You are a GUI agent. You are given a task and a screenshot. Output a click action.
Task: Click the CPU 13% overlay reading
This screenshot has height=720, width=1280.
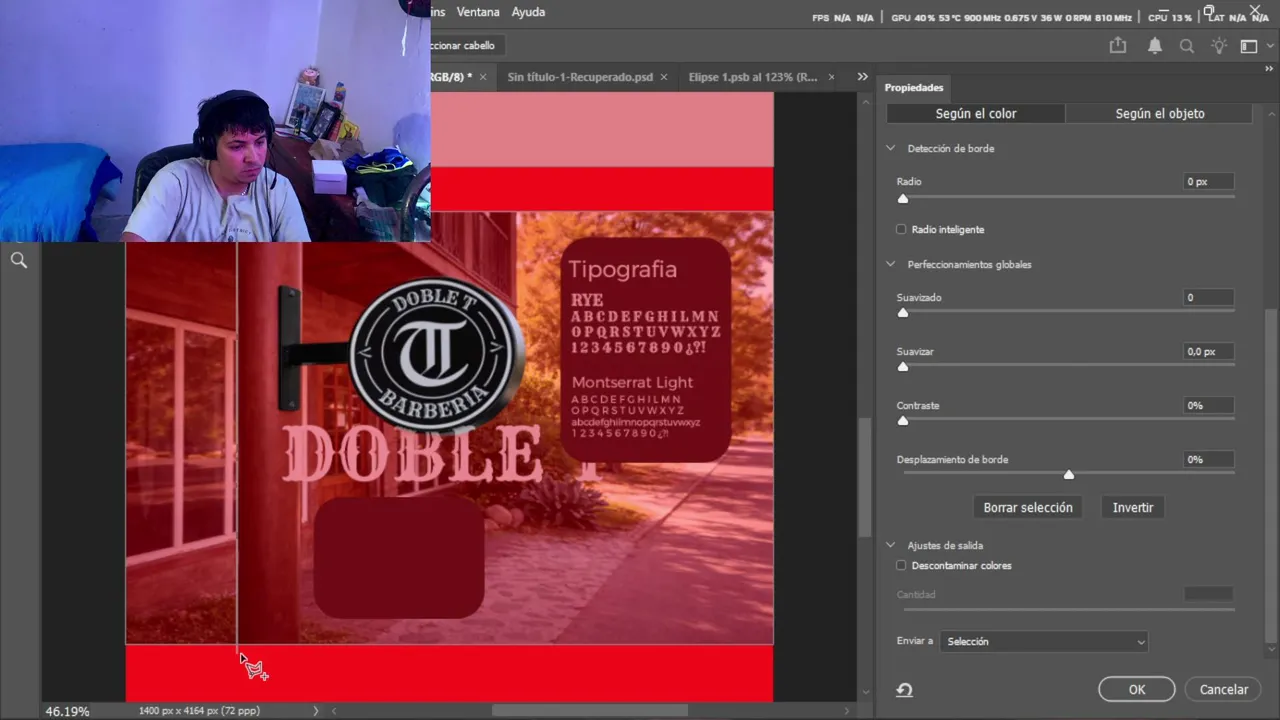coord(1170,18)
